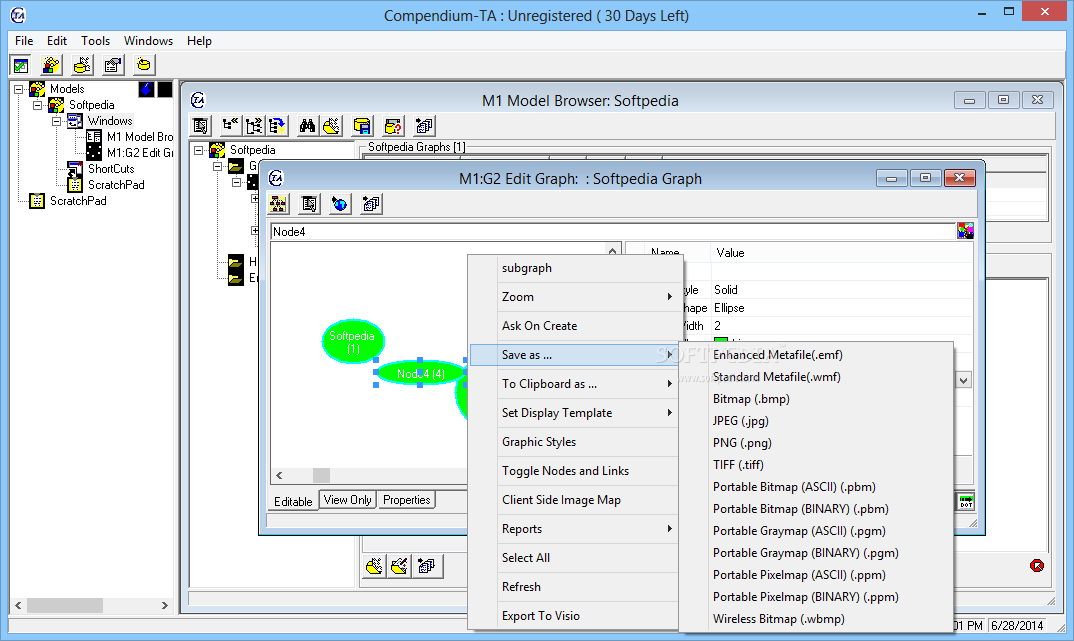Click the graph canvas scroll-left arrow
The width and height of the screenshot is (1074, 641).
(x=279, y=475)
